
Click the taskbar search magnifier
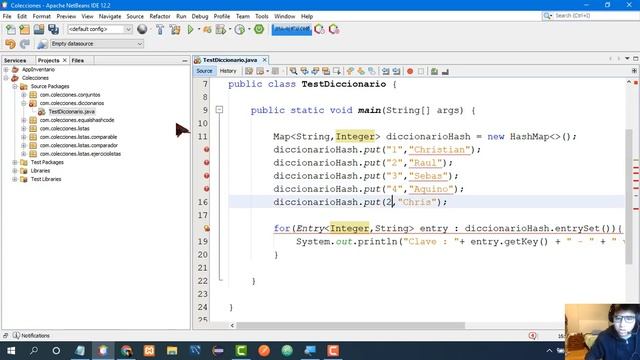point(34,351)
